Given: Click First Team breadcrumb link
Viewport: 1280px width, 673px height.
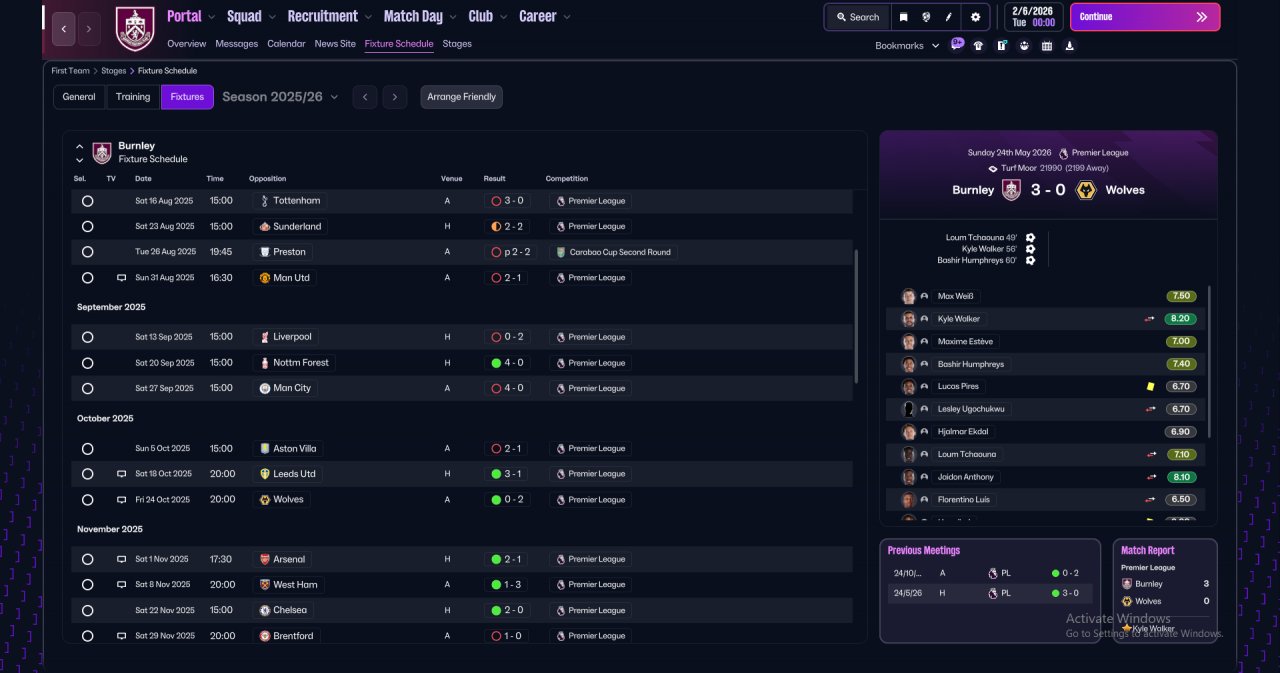Looking at the screenshot, I should 71,71.
